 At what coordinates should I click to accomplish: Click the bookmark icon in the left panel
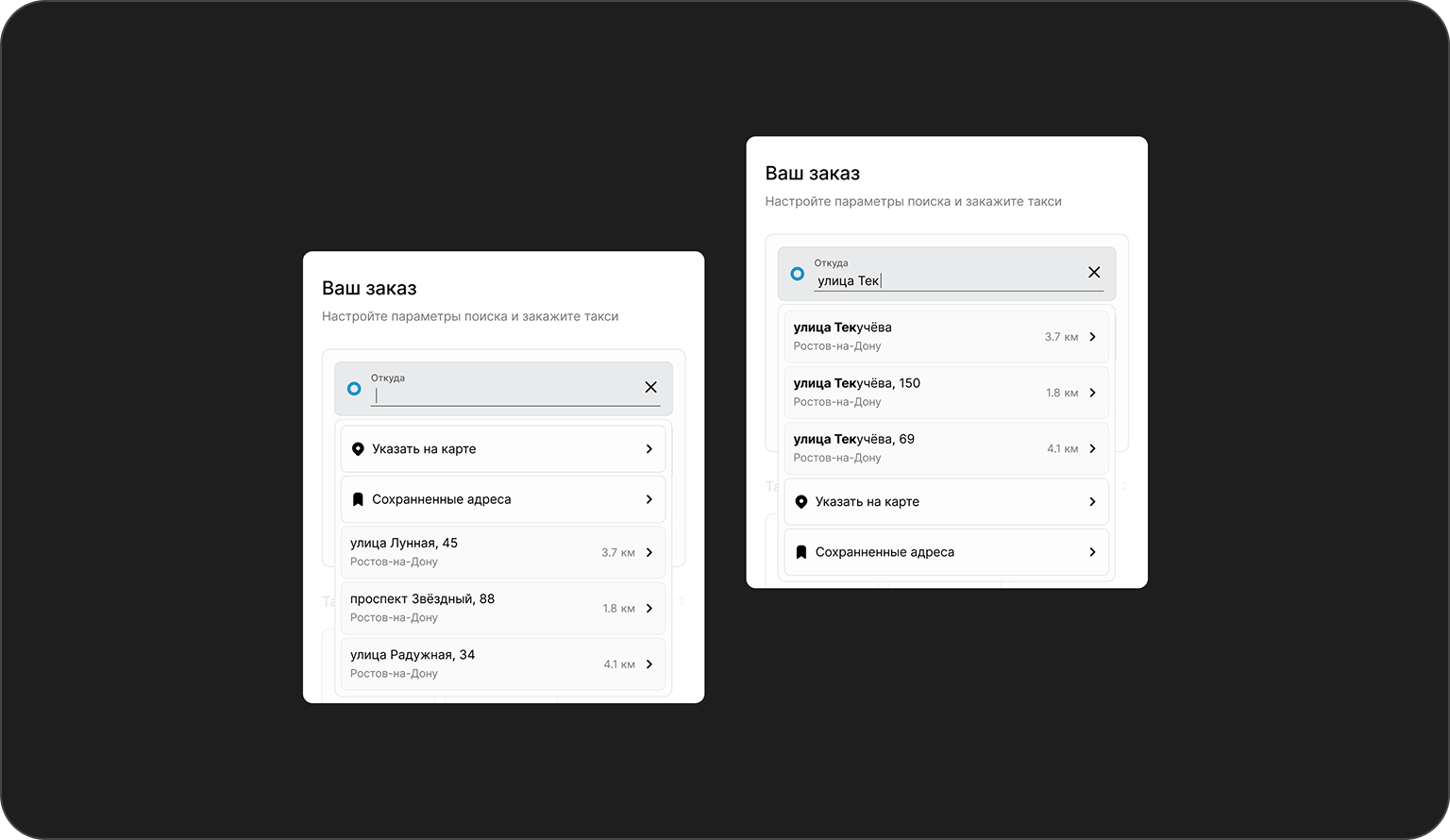tap(358, 499)
